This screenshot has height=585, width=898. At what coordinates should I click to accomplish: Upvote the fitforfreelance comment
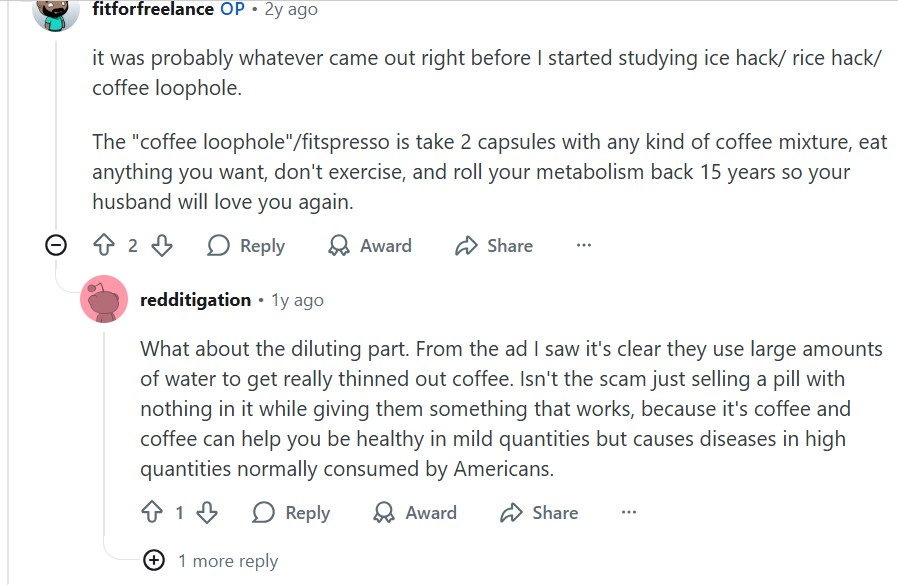(104, 246)
